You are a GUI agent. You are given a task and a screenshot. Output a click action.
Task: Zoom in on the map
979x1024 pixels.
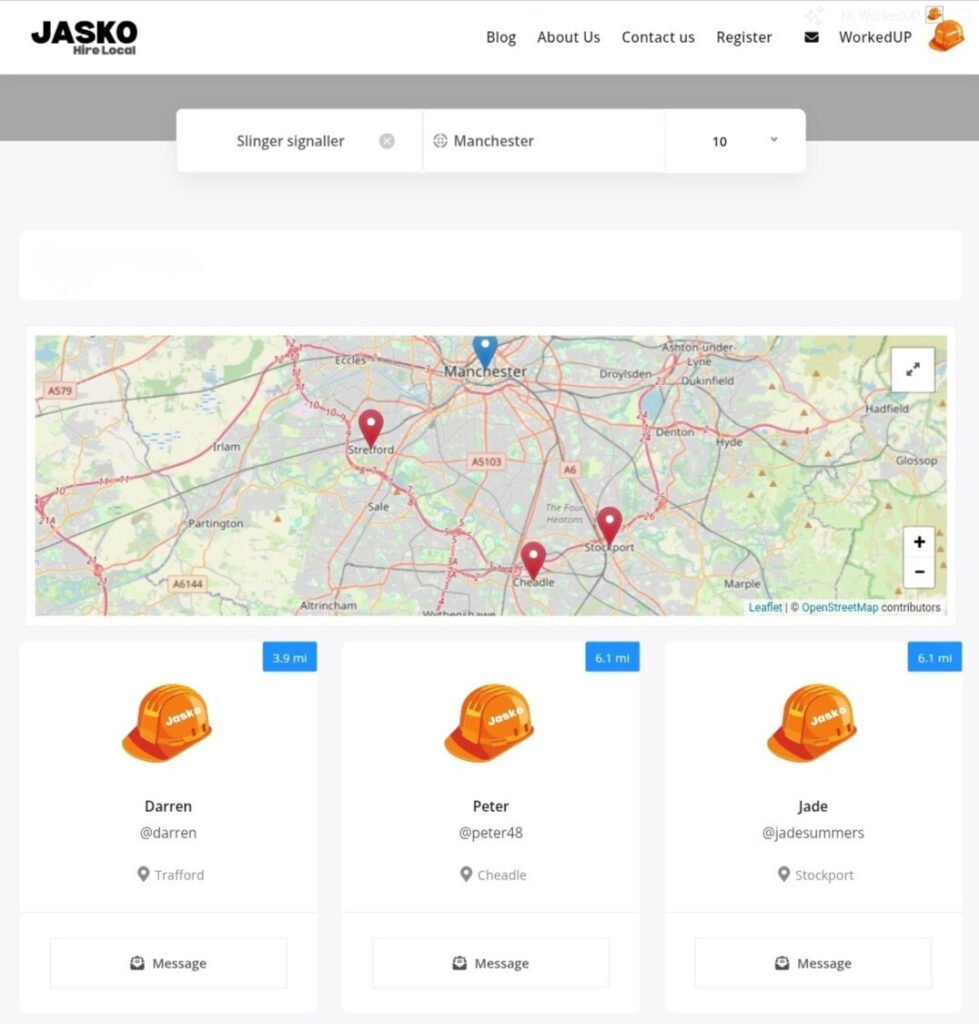tap(918, 542)
